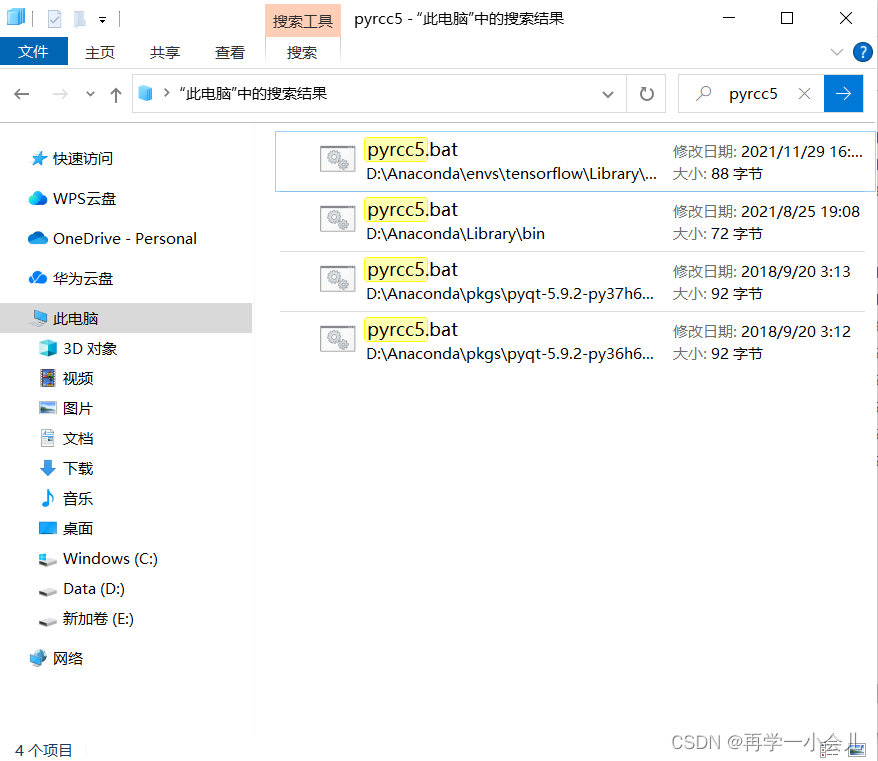Switch to the 查看 ribbon tab
This screenshot has height=761, width=878.
(230, 52)
